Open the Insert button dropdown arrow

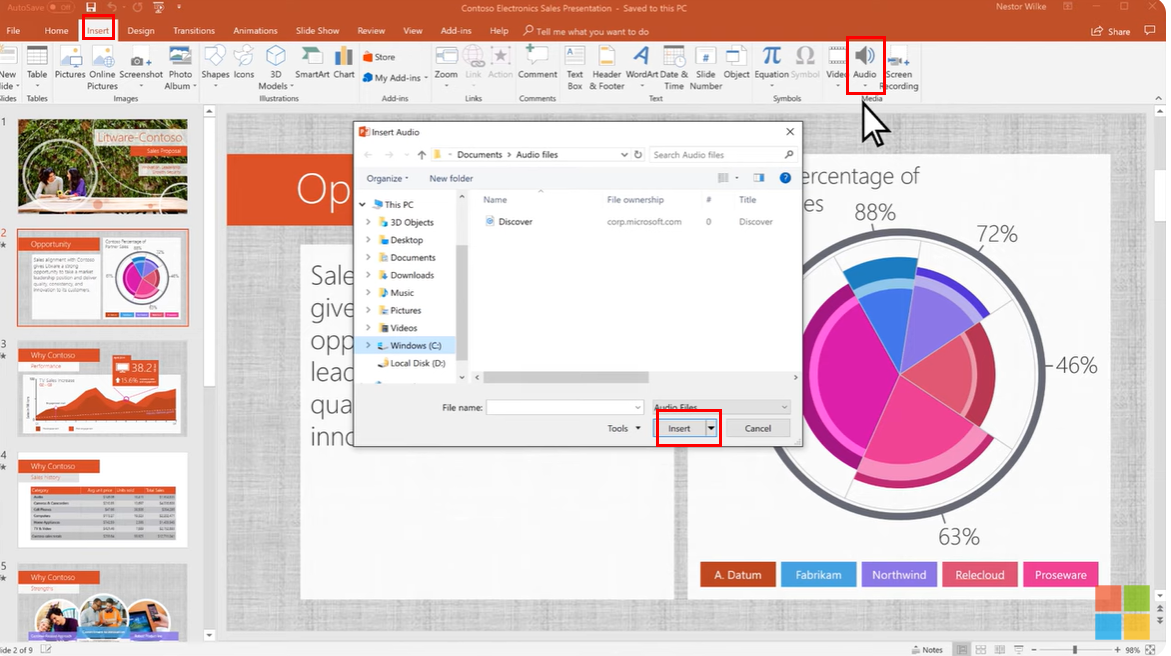point(711,428)
